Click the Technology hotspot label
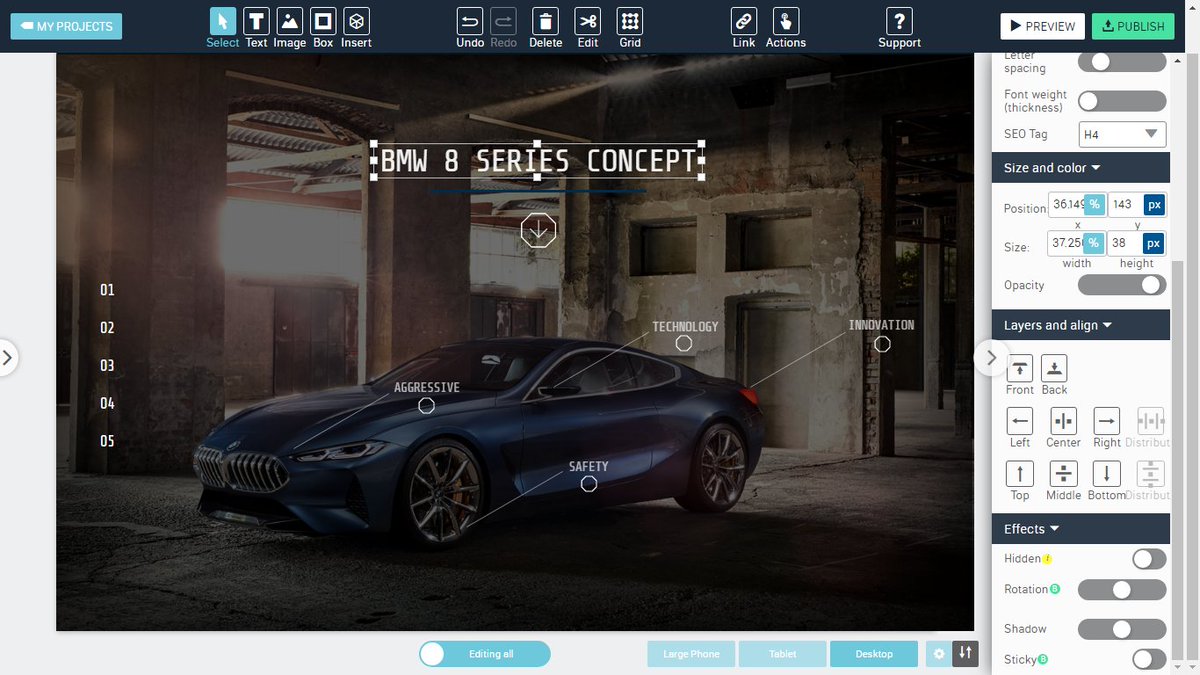Viewport: 1200px width, 675px height. click(x=685, y=326)
